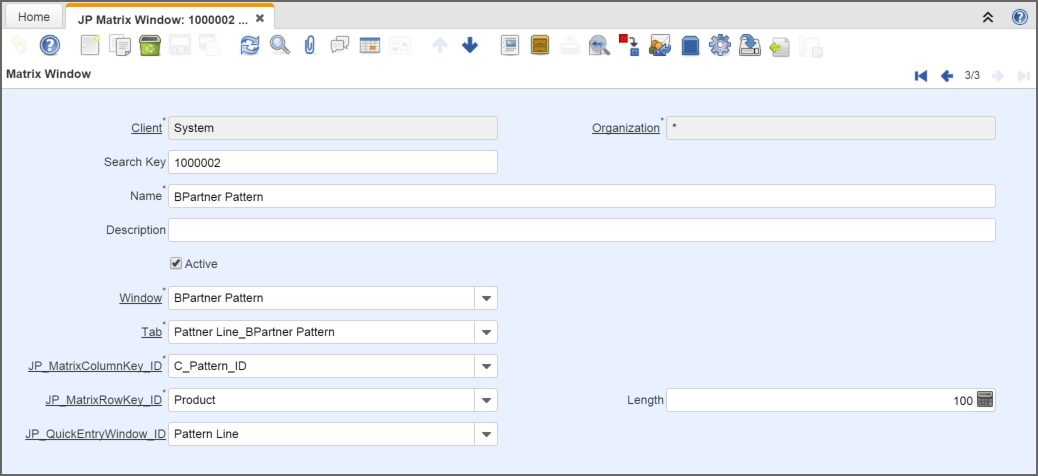Open Attachments via the paperclip icon
The image size is (1038, 476).
pos(310,46)
